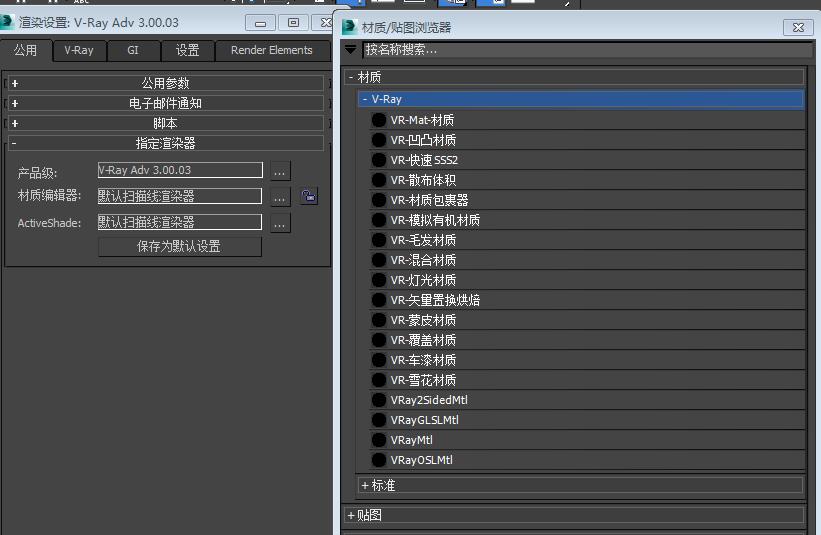The image size is (821, 535).
Task: Choose renderer for 材质编辑器 with ellipsis button
Action: (280, 197)
